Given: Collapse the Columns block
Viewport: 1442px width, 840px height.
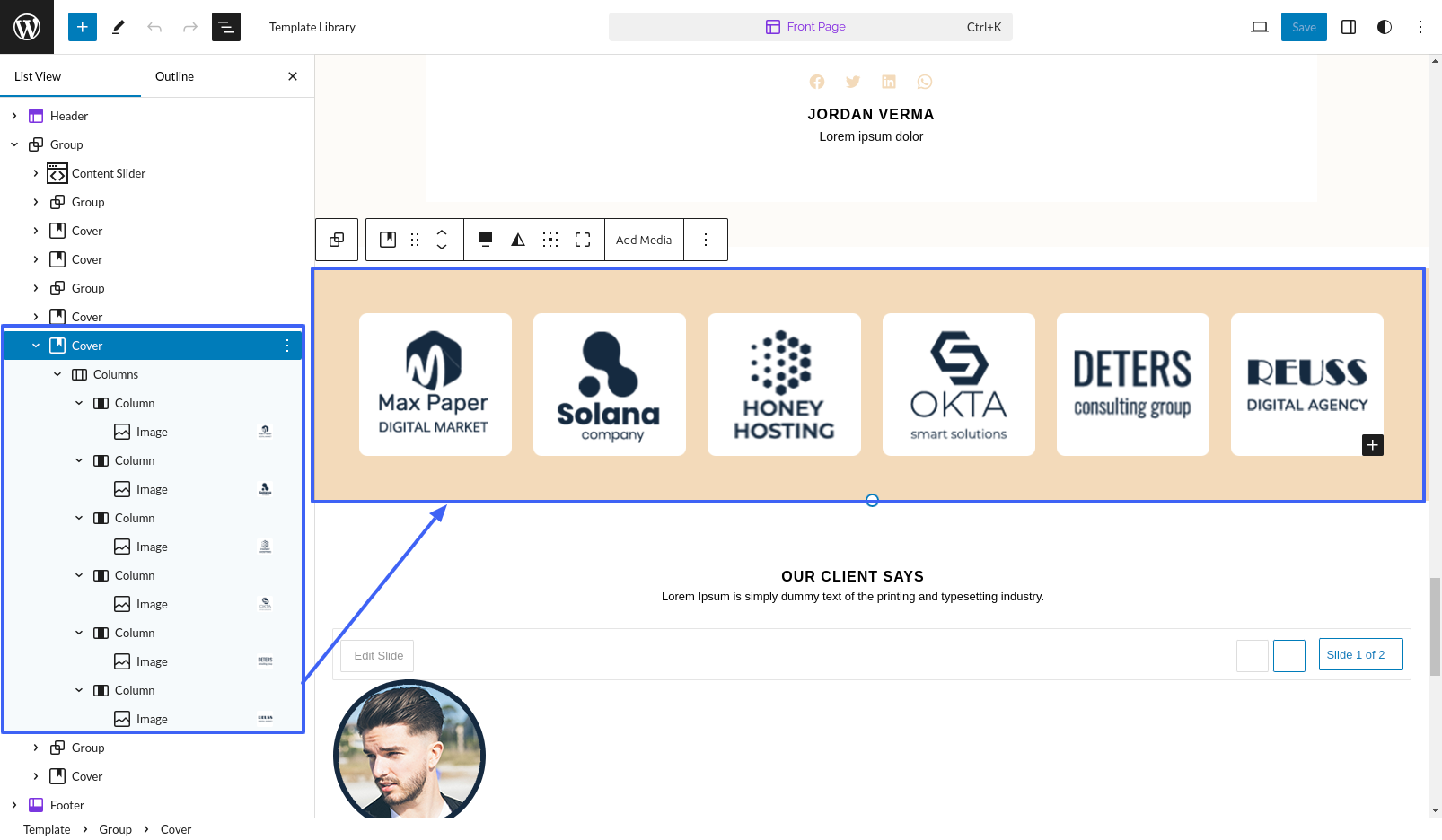Looking at the screenshot, I should [x=57, y=374].
